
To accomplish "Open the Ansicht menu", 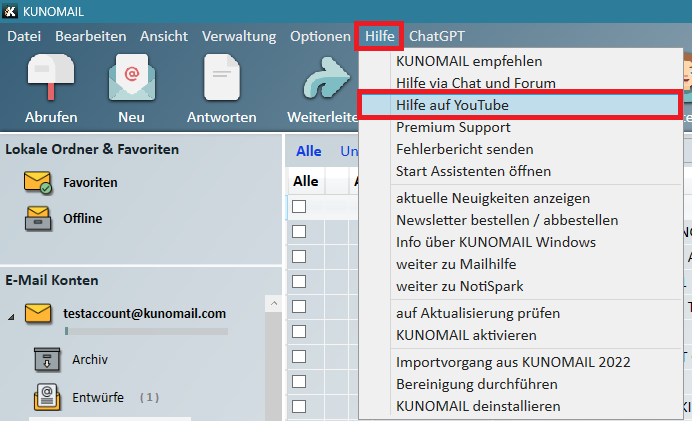I will click(164, 36).
